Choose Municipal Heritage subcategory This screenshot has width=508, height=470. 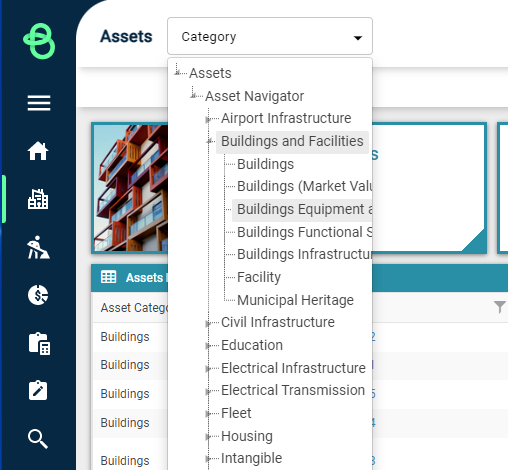295,300
